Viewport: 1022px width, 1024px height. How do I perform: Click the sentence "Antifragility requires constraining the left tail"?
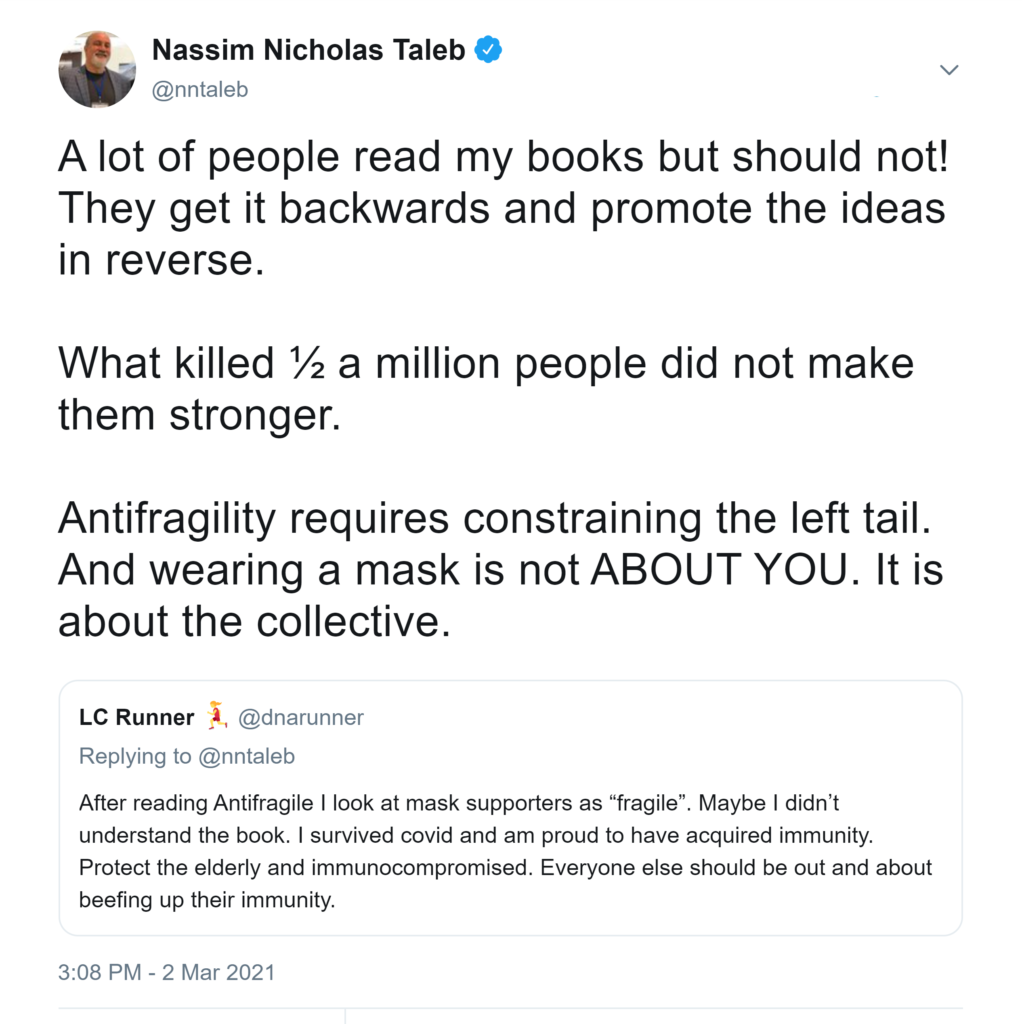pyautogui.click(x=498, y=518)
